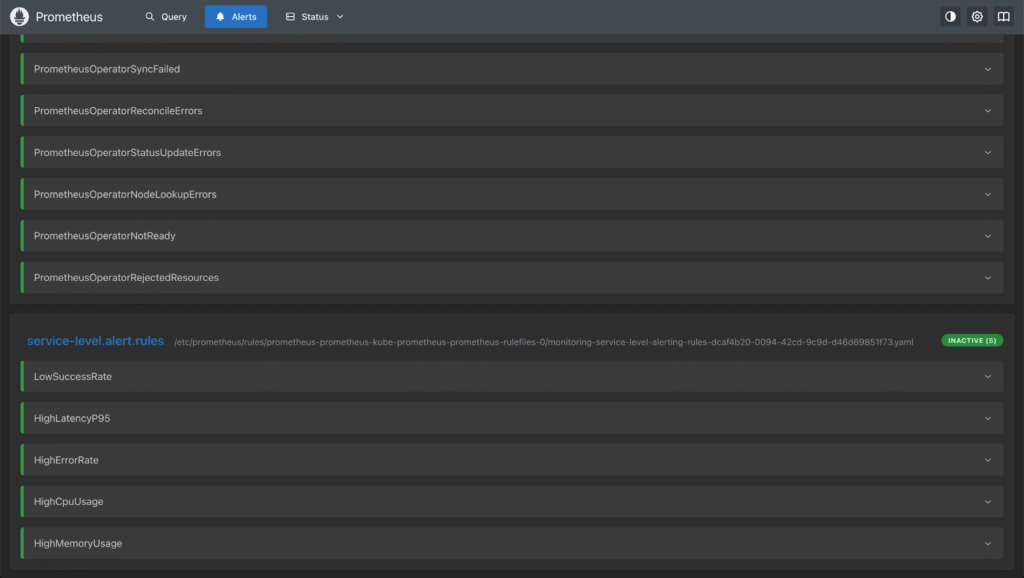Select the HighLatencyP95 alert name
This screenshot has width=1024, height=578.
pyautogui.click(x=72, y=419)
